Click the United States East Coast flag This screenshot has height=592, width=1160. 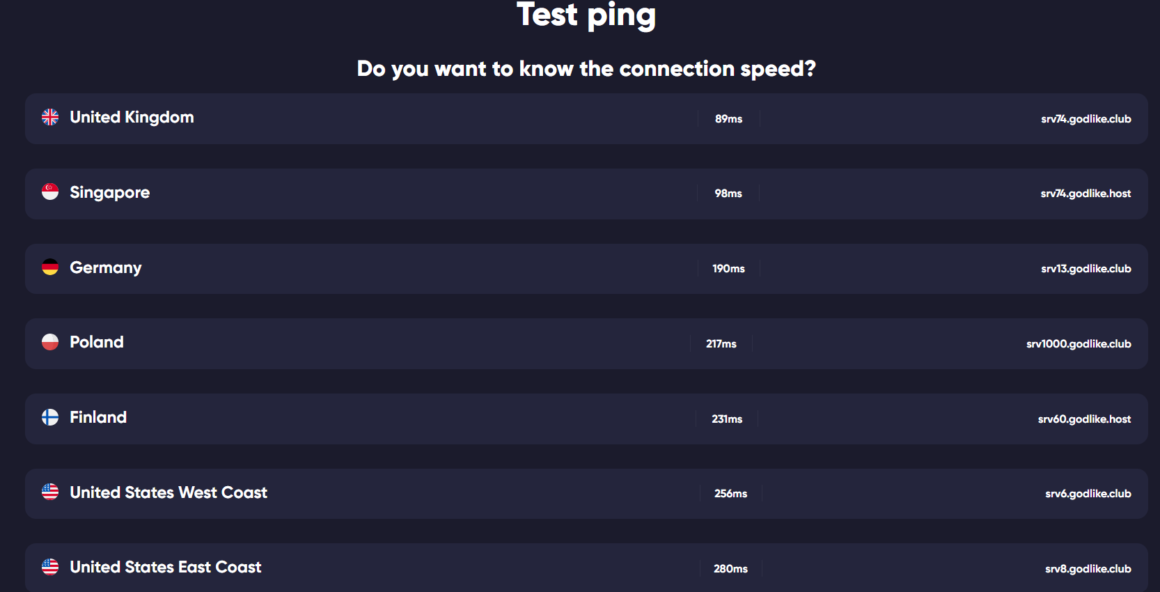[x=50, y=567]
